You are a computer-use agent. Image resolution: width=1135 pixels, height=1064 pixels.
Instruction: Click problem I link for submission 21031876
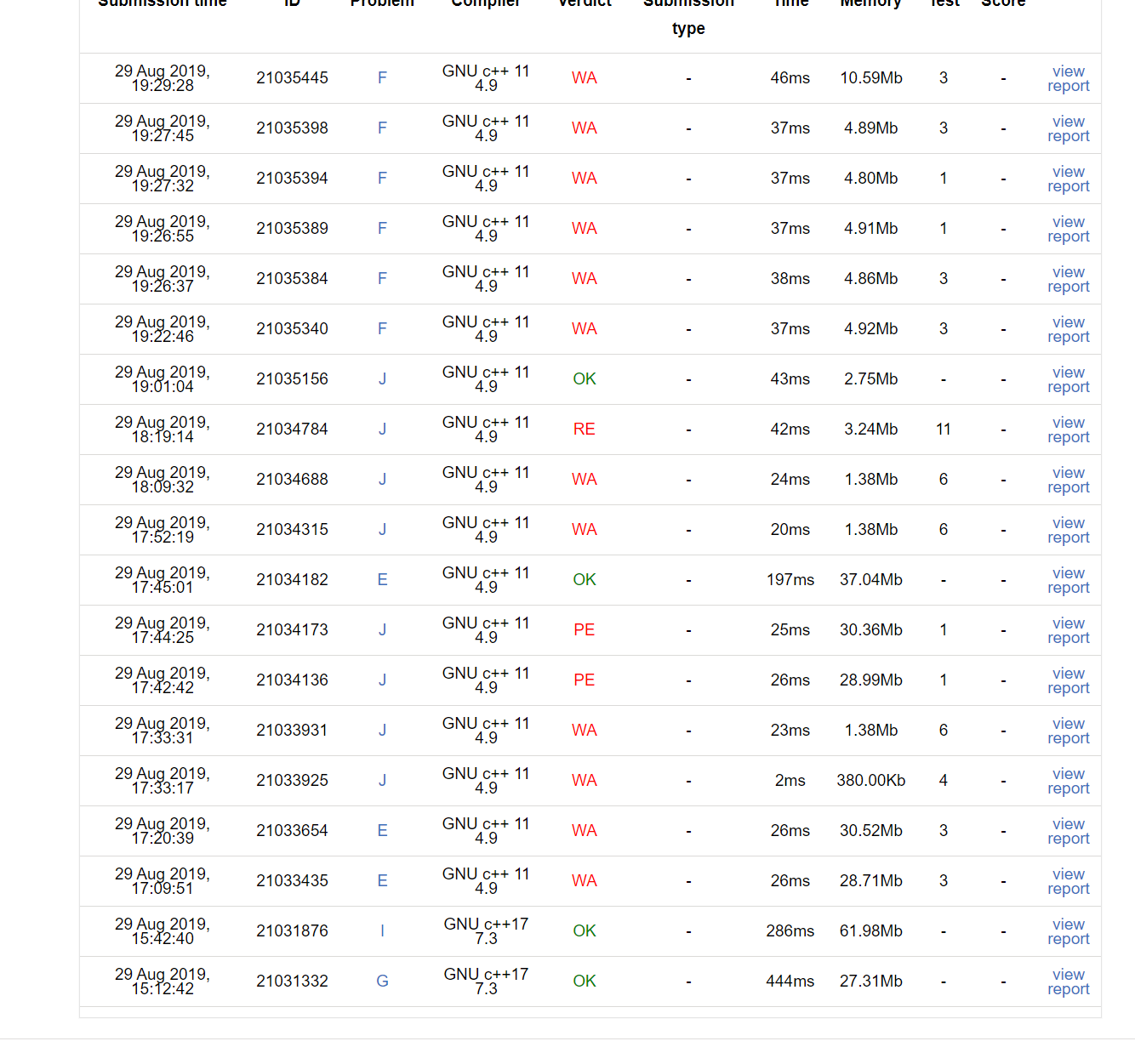tap(382, 931)
